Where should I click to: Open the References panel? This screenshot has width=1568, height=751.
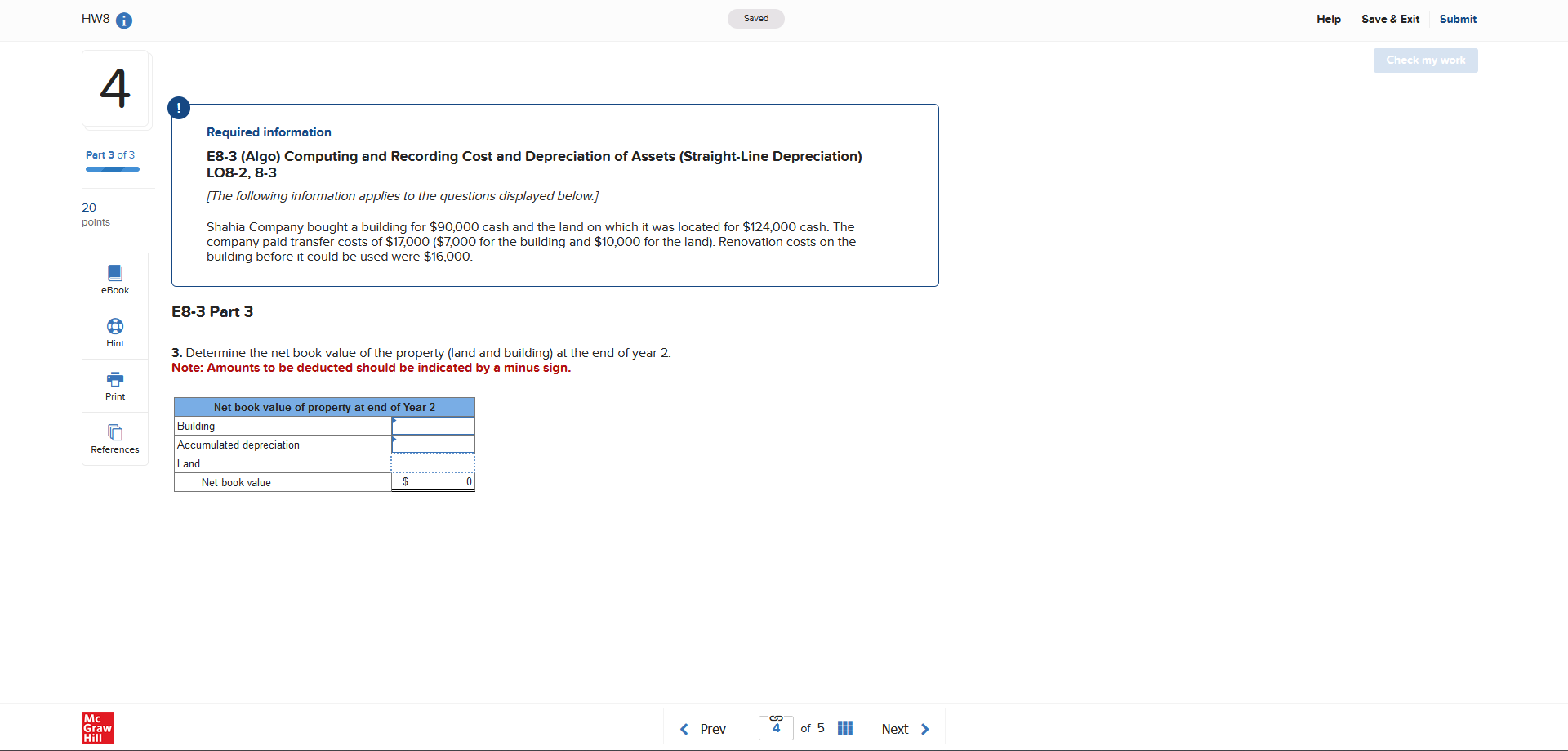114,438
